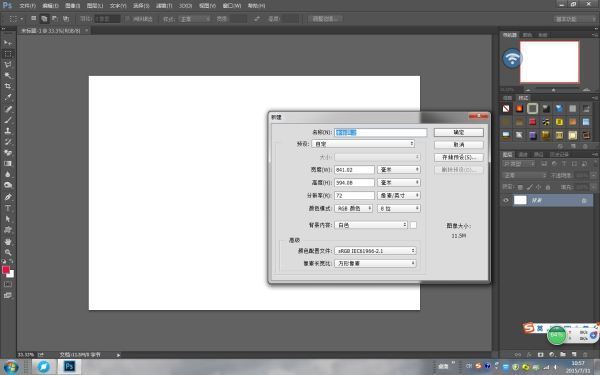Select the Lasso tool
Image resolution: width=600 pixels, height=375 pixels.
point(8,65)
